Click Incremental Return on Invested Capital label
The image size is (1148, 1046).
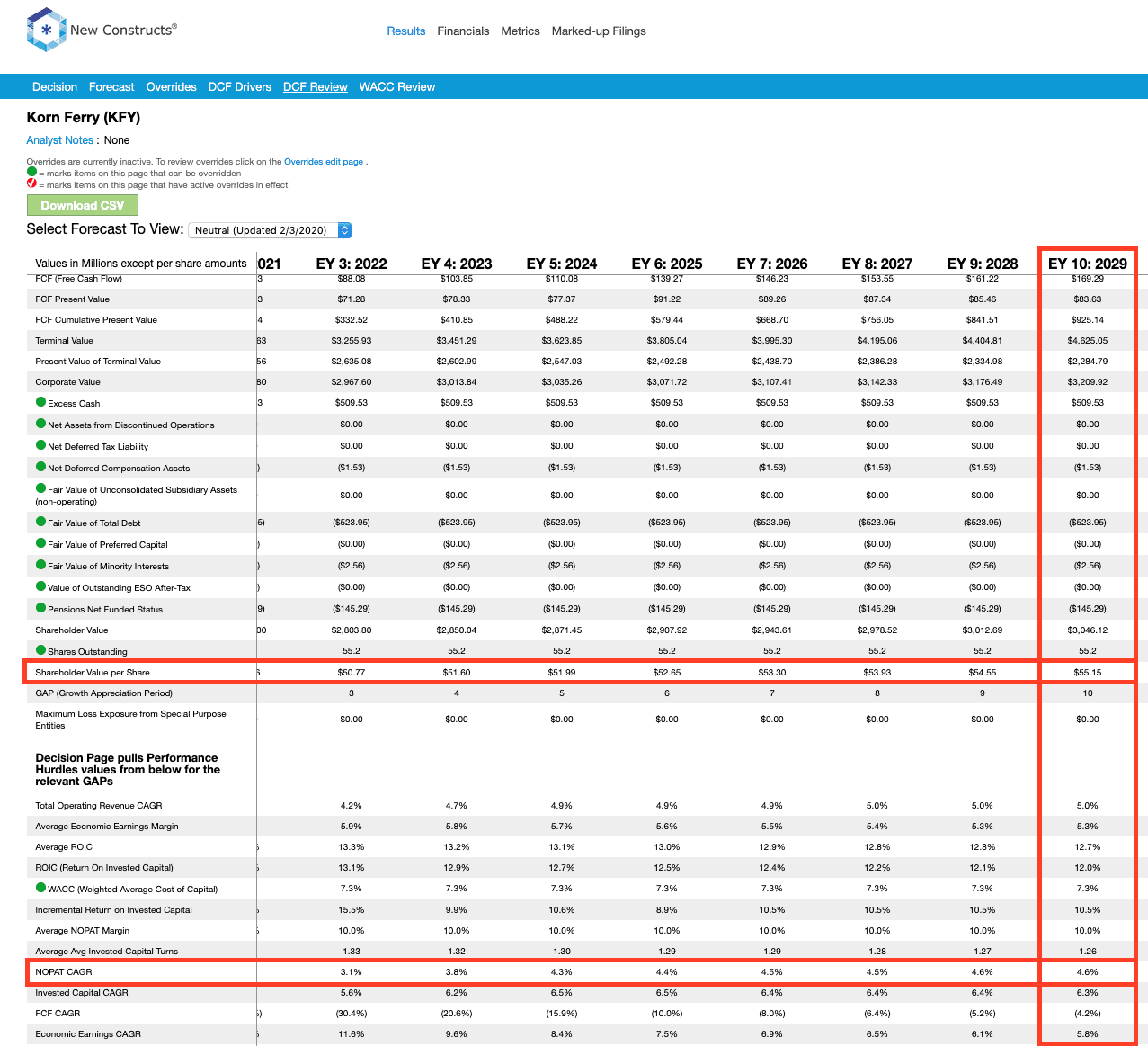pos(113,910)
